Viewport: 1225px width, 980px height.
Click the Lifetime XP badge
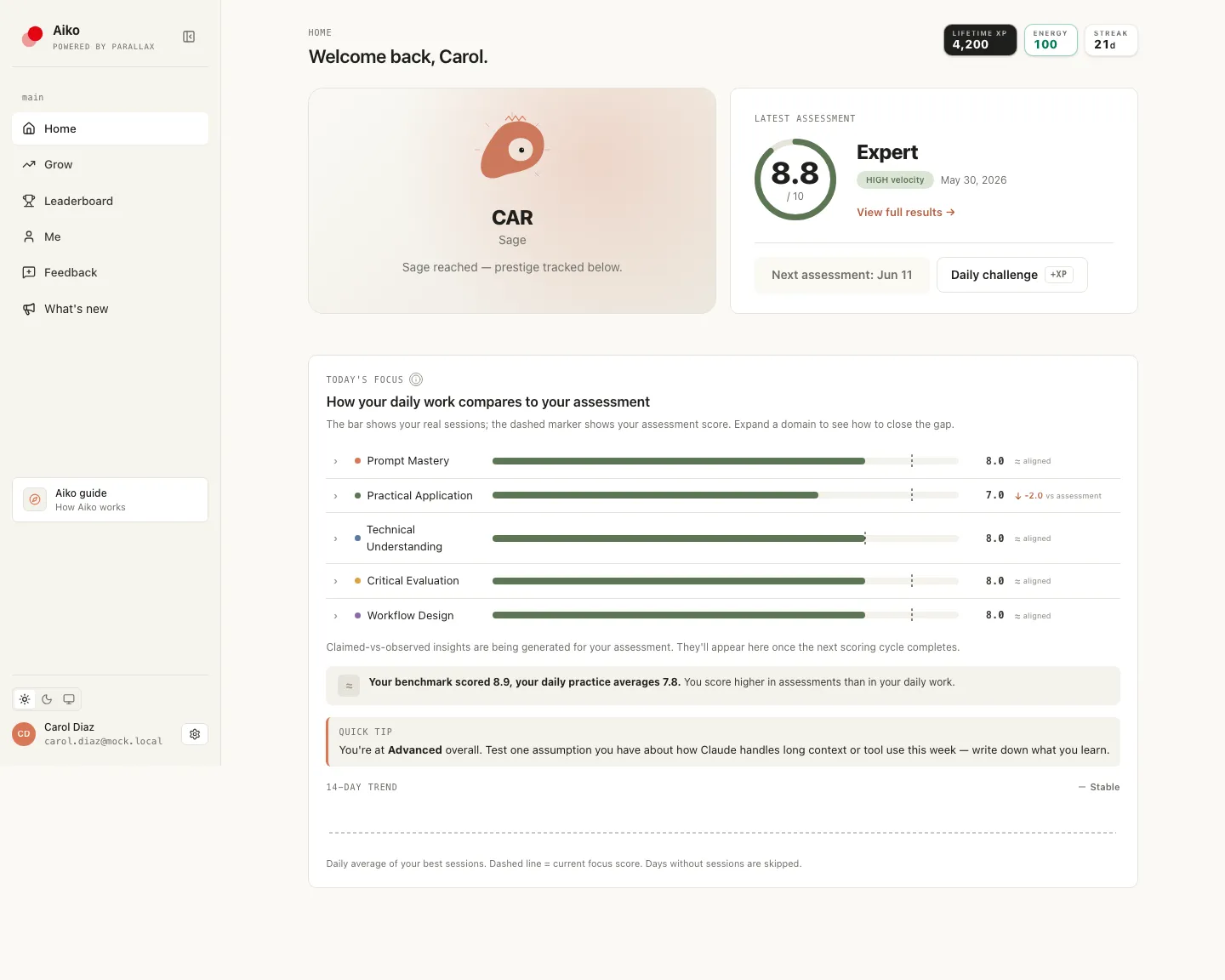pyautogui.click(x=980, y=40)
